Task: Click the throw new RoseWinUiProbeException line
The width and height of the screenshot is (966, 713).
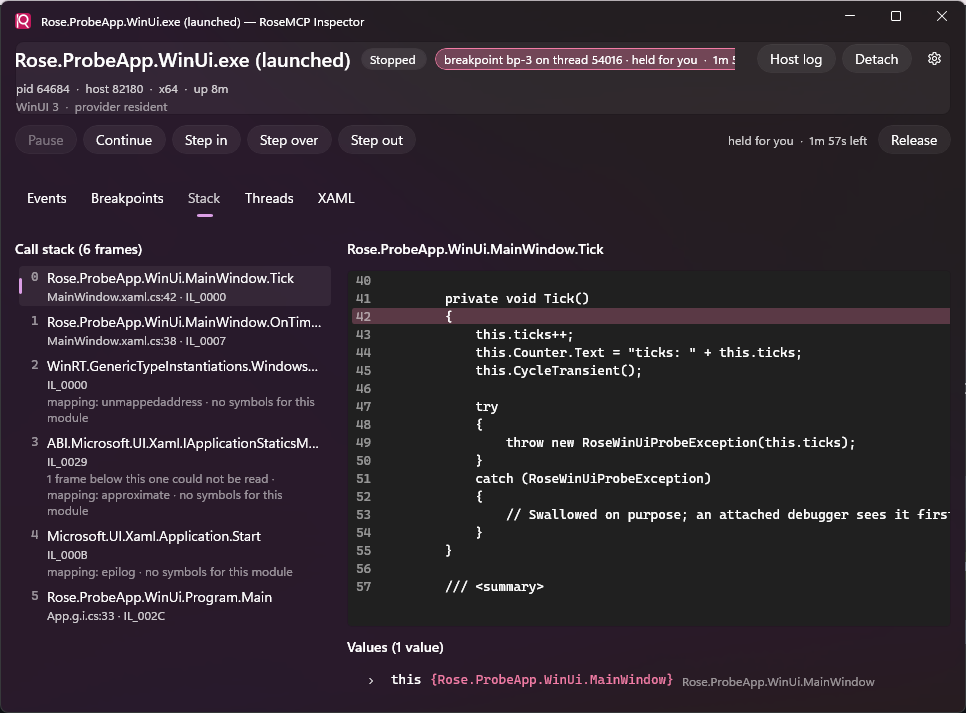Action: tap(680, 442)
